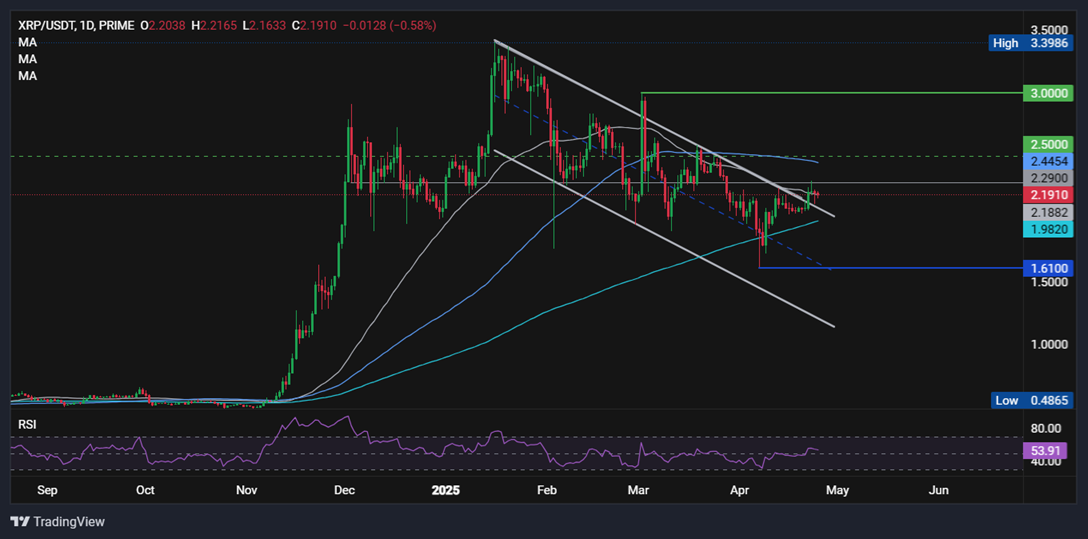Click the Sep date on time axis
This screenshot has height=539, width=1088.
point(46,490)
